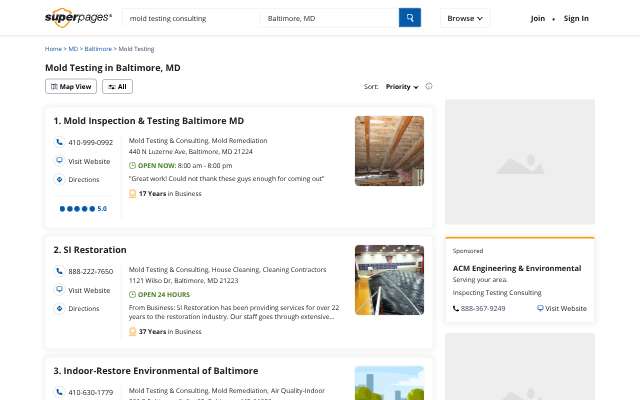Click the phone icon for SI Restoration
This screenshot has width=640, height=400.
click(x=60, y=271)
